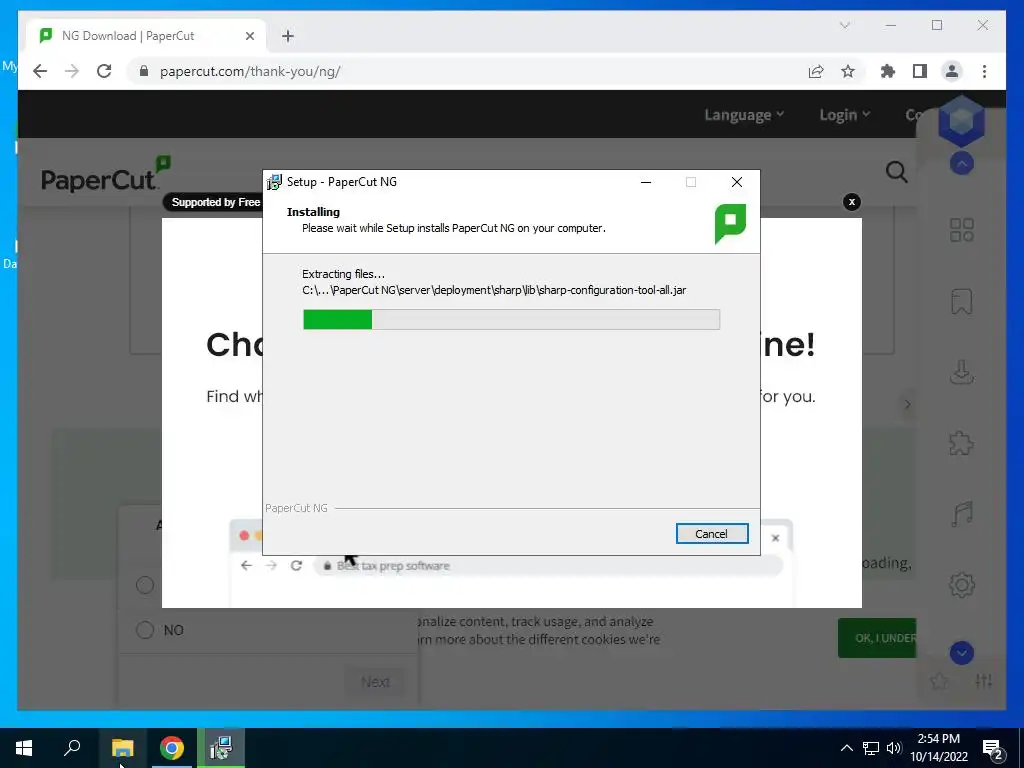Click the setup icon in installer title bar
Image resolution: width=1024 pixels, height=768 pixels.
(x=274, y=182)
